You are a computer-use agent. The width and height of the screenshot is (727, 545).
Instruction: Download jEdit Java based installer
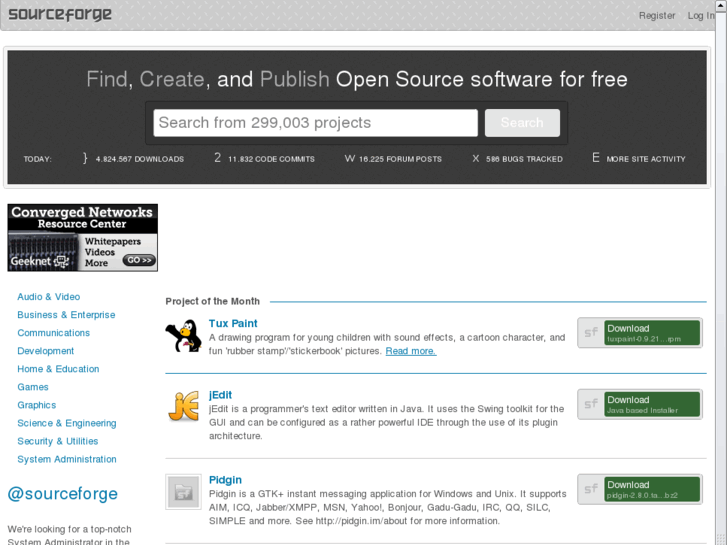(639, 404)
